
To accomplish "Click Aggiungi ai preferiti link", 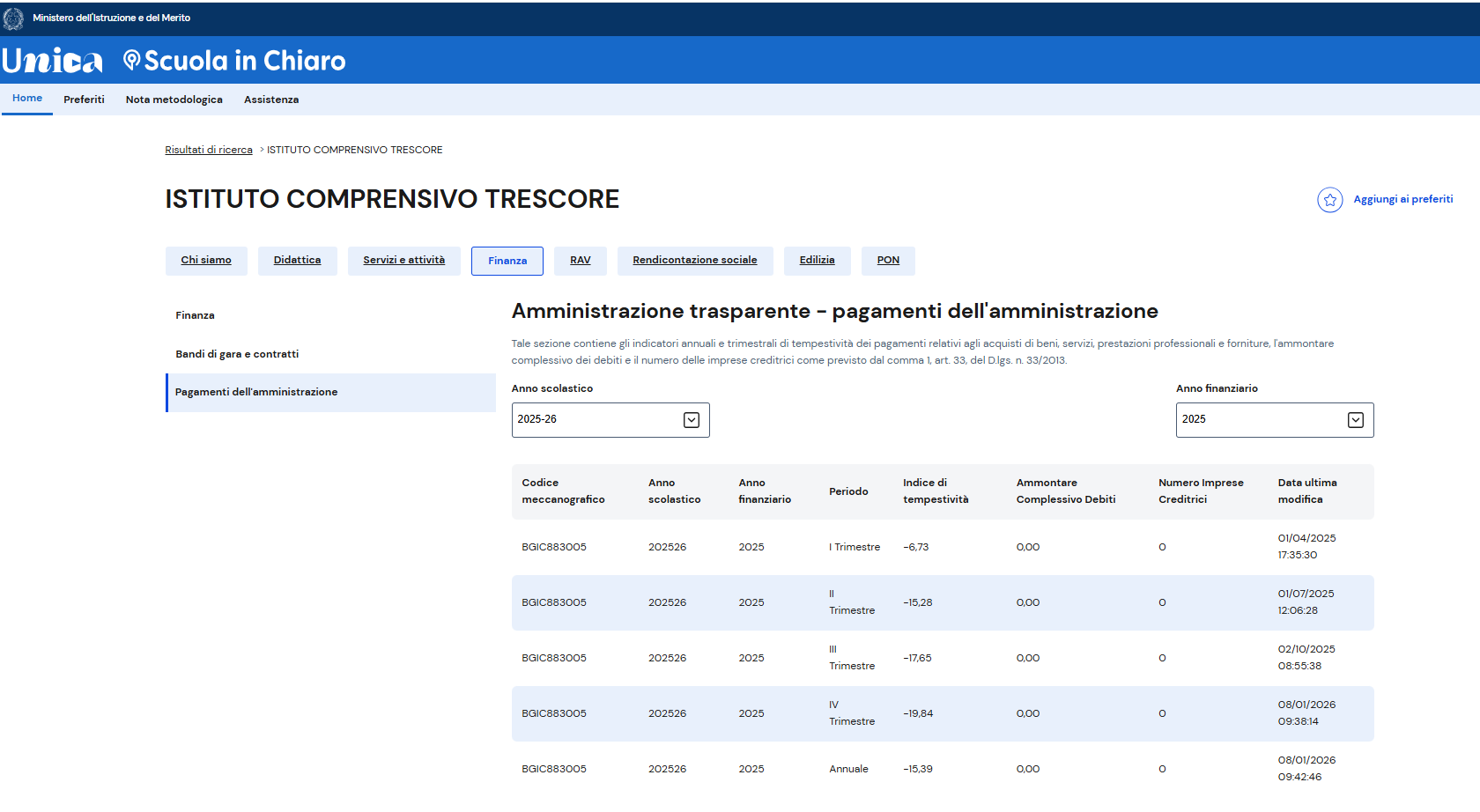I will point(1402,199).
